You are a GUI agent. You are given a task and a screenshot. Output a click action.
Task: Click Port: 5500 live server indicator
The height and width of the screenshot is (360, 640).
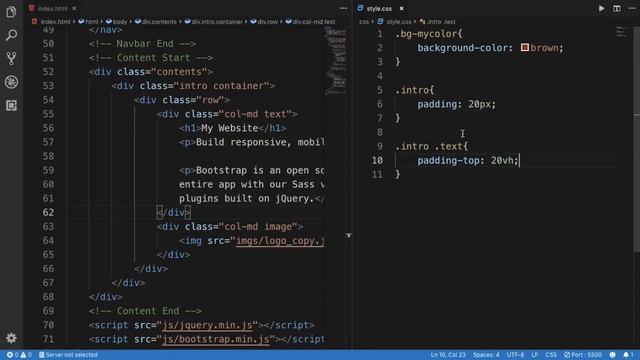click(x=582, y=355)
